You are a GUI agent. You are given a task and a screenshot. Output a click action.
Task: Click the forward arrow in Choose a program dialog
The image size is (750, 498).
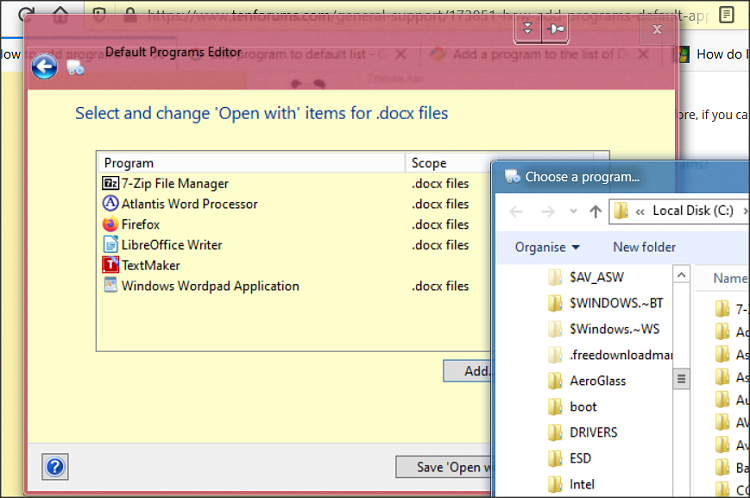548,211
